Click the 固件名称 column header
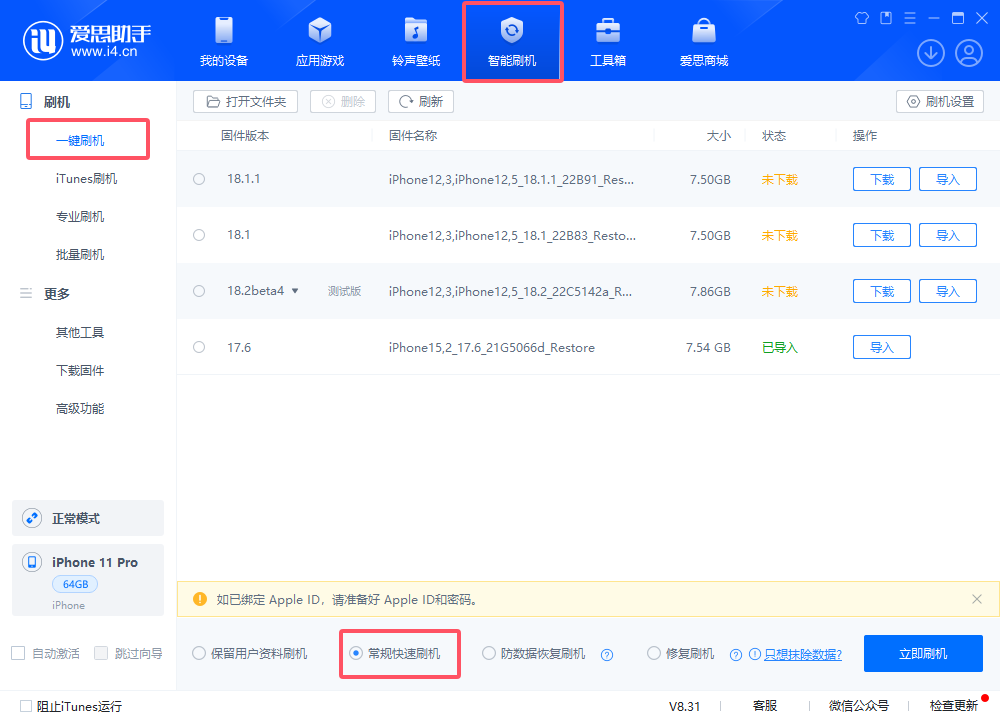This screenshot has width=1000, height=721. pyautogui.click(x=413, y=136)
